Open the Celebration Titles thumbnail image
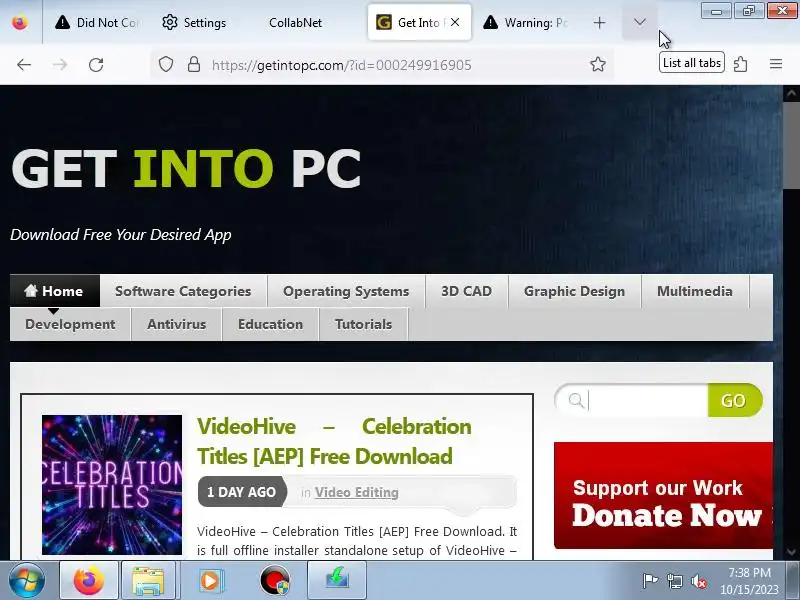 (x=112, y=485)
